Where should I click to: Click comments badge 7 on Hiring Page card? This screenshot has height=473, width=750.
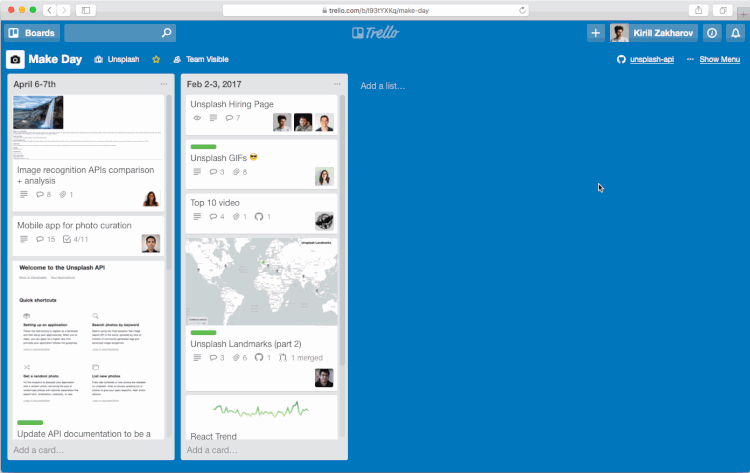coord(233,118)
